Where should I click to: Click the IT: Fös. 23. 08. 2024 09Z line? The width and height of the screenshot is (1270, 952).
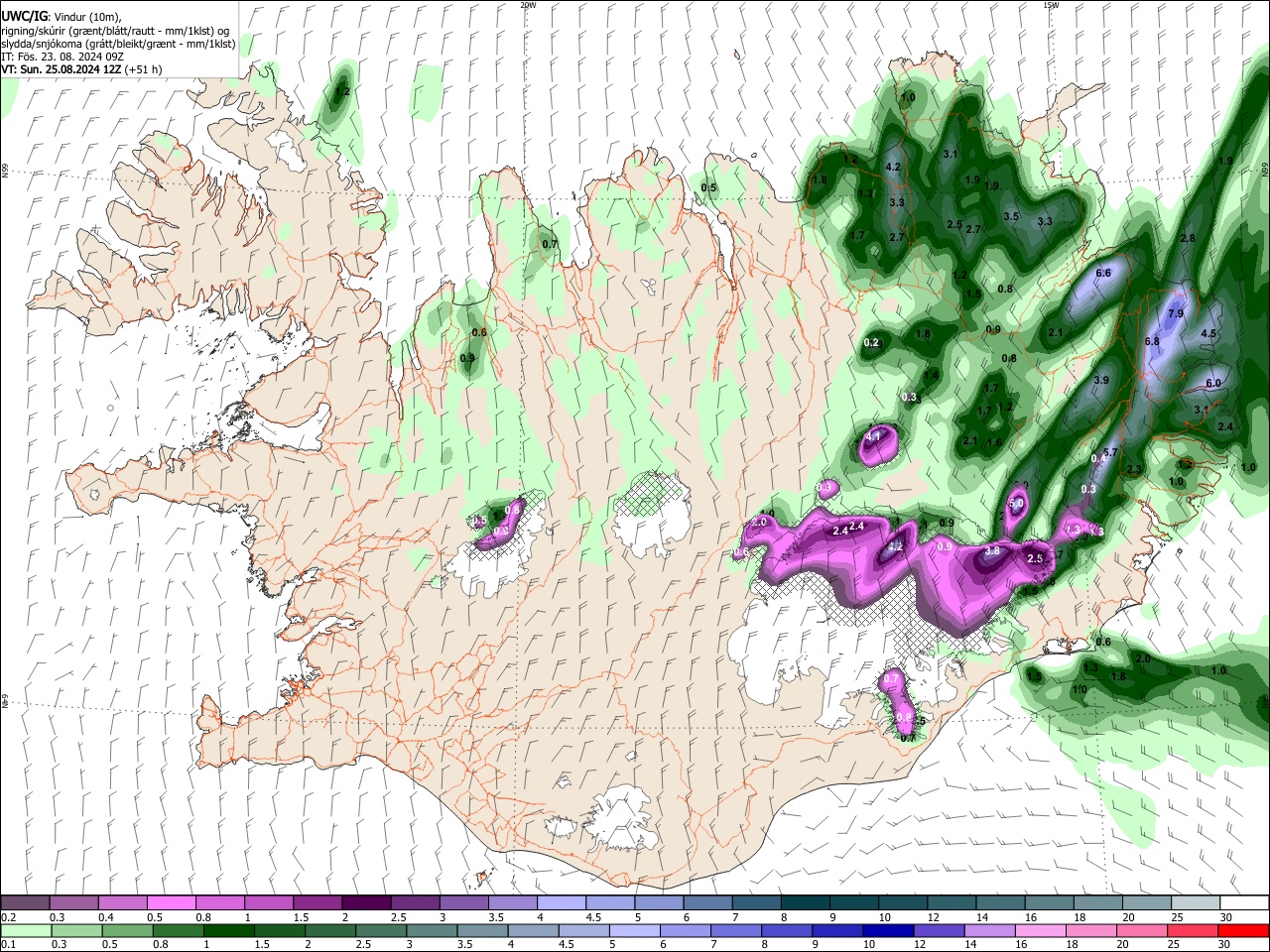point(63,57)
